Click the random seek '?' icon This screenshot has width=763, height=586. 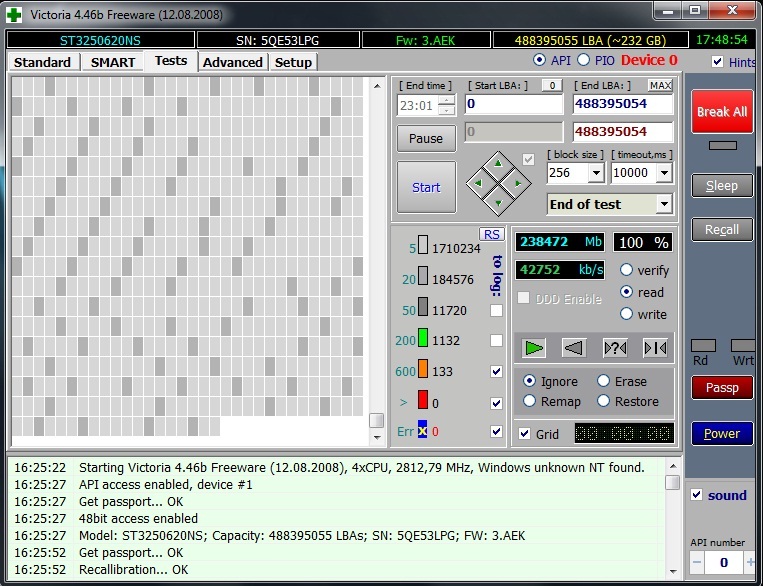[615, 348]
